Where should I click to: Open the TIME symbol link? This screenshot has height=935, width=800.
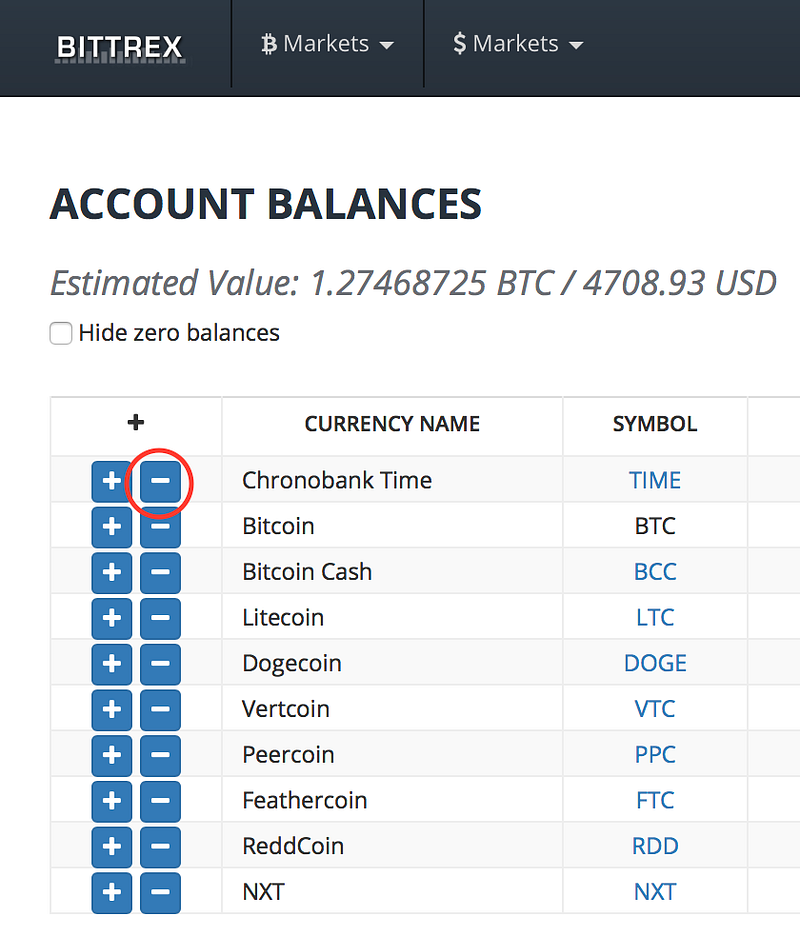pos(655,481)
